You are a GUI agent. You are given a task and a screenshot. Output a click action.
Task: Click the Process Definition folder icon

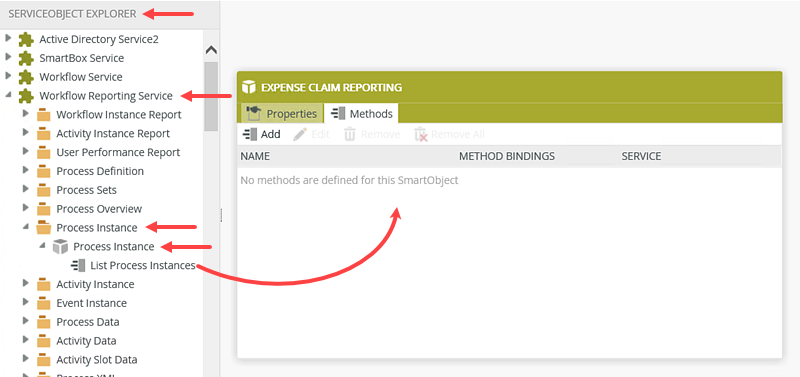44,172
